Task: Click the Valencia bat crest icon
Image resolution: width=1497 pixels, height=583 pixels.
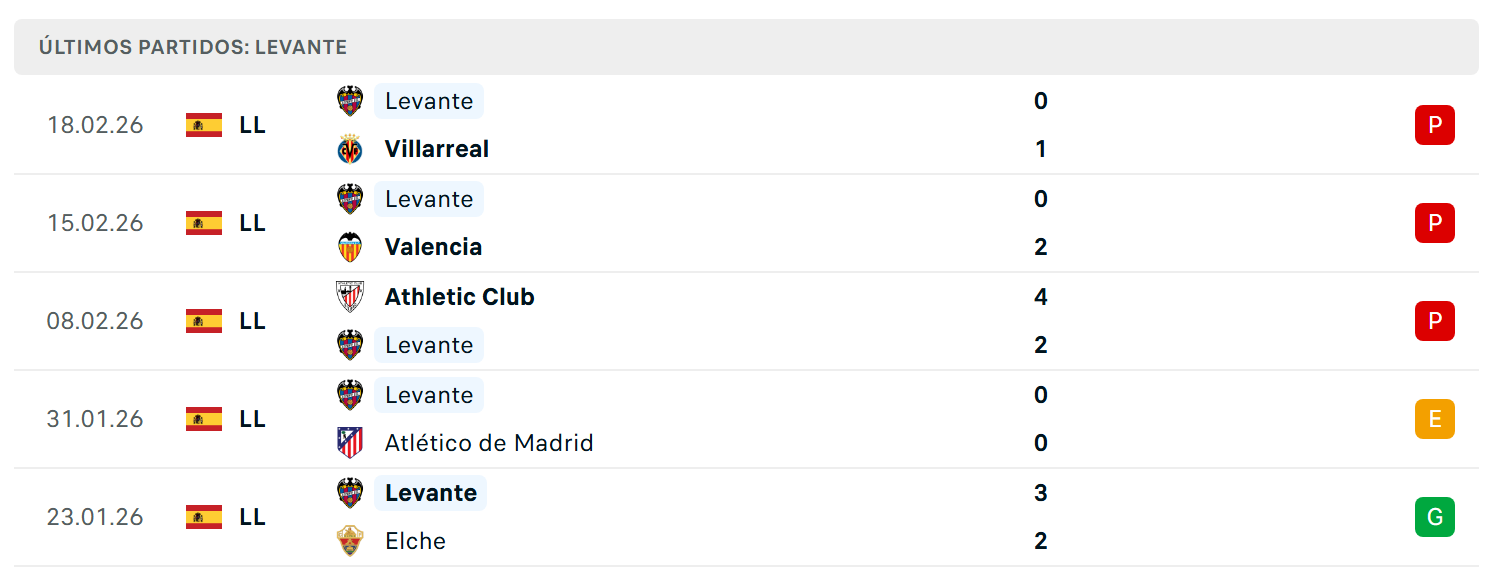Action: [350, 247]
